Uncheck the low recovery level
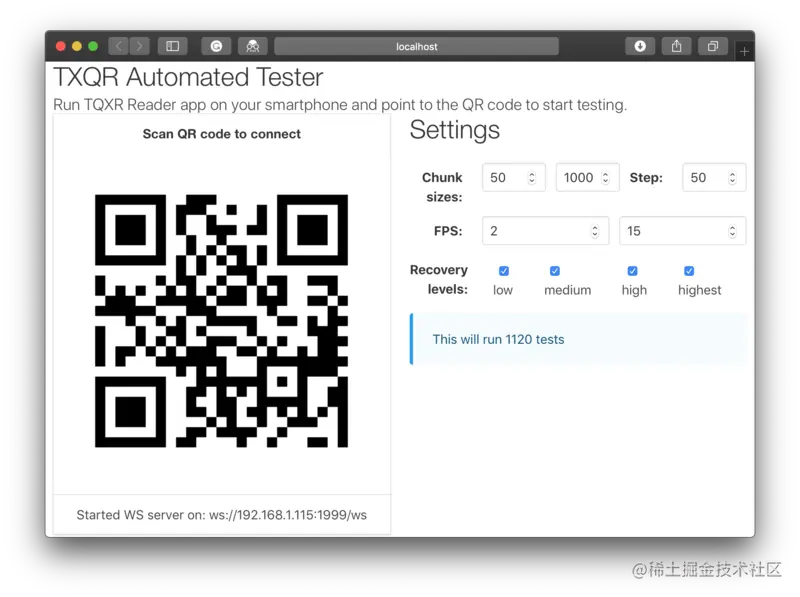This screenshot has height=597, width=800. [x=504, y=270]
